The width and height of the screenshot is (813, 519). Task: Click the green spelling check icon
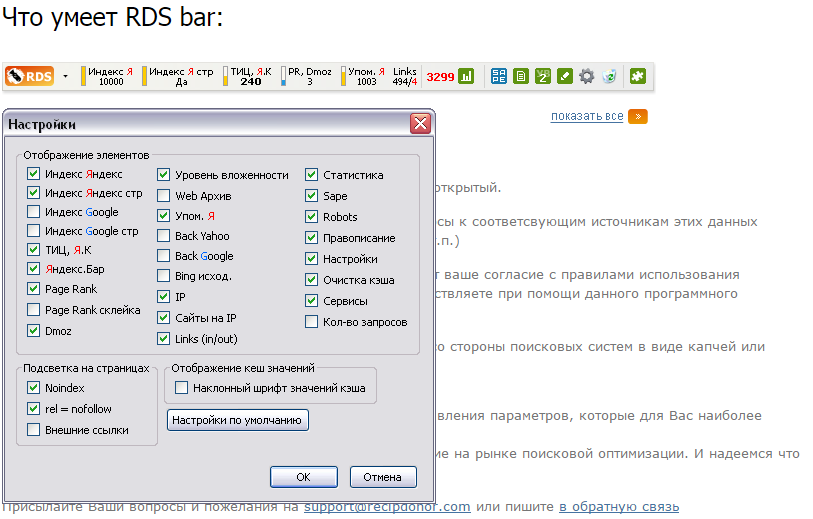543,76
